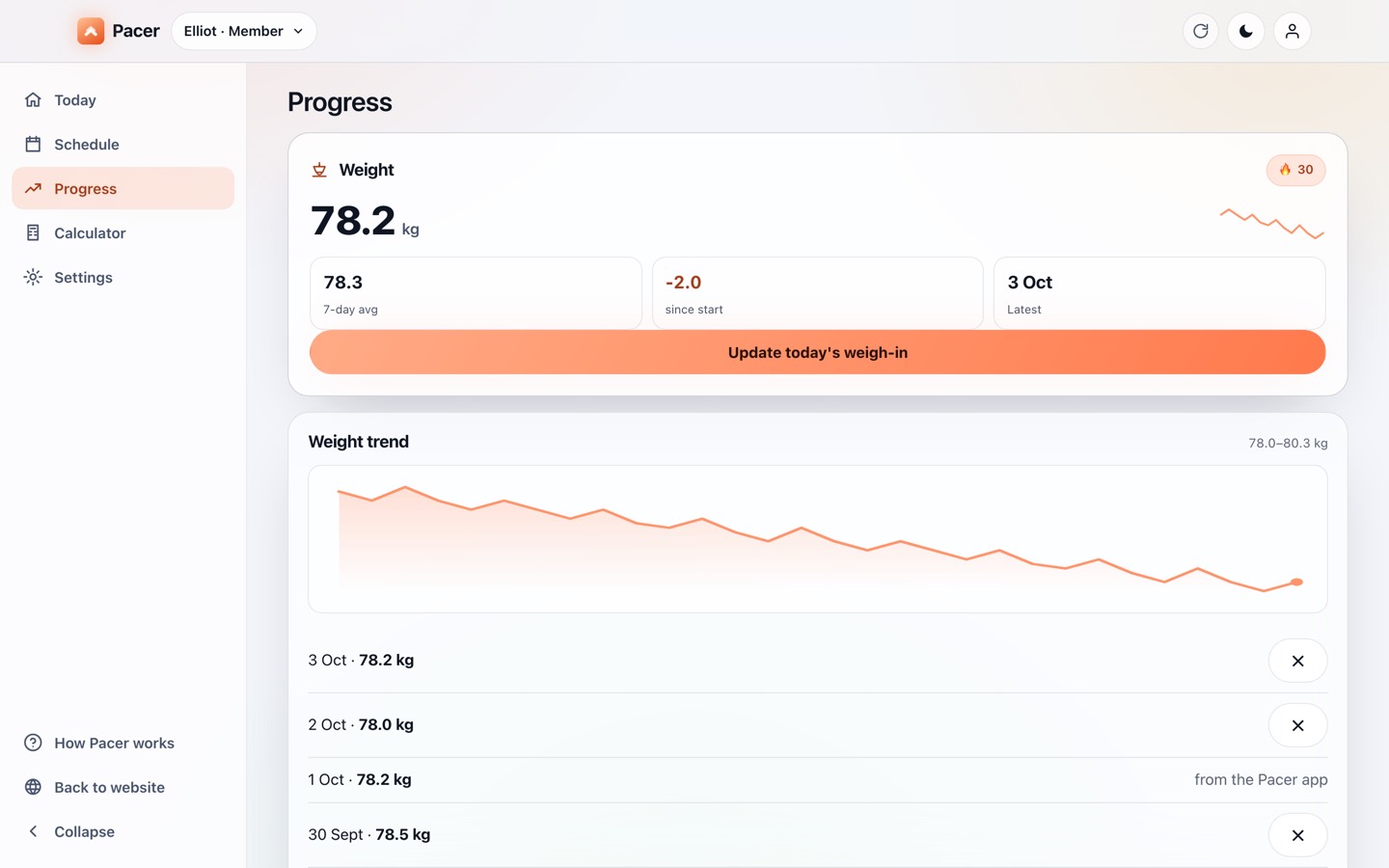
Task: Click the Weight trend heading
Action: click(x=359, y=442)
